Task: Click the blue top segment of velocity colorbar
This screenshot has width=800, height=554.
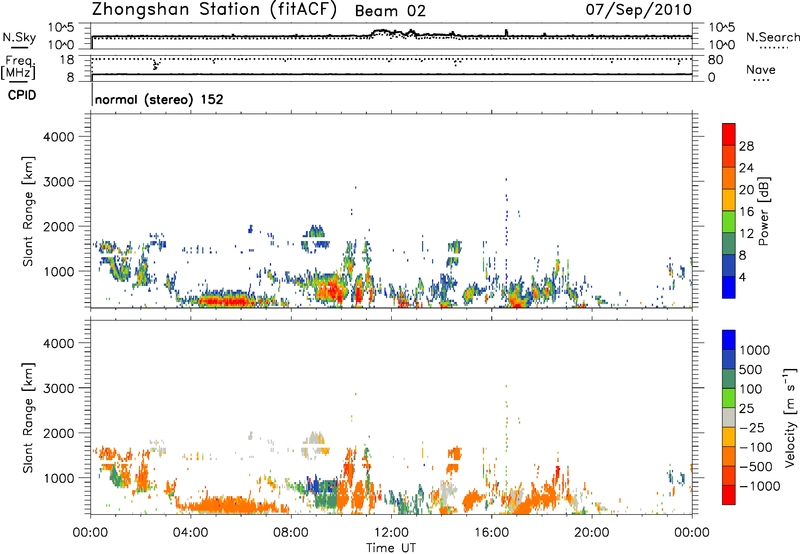Action: [x=729, y=340]
